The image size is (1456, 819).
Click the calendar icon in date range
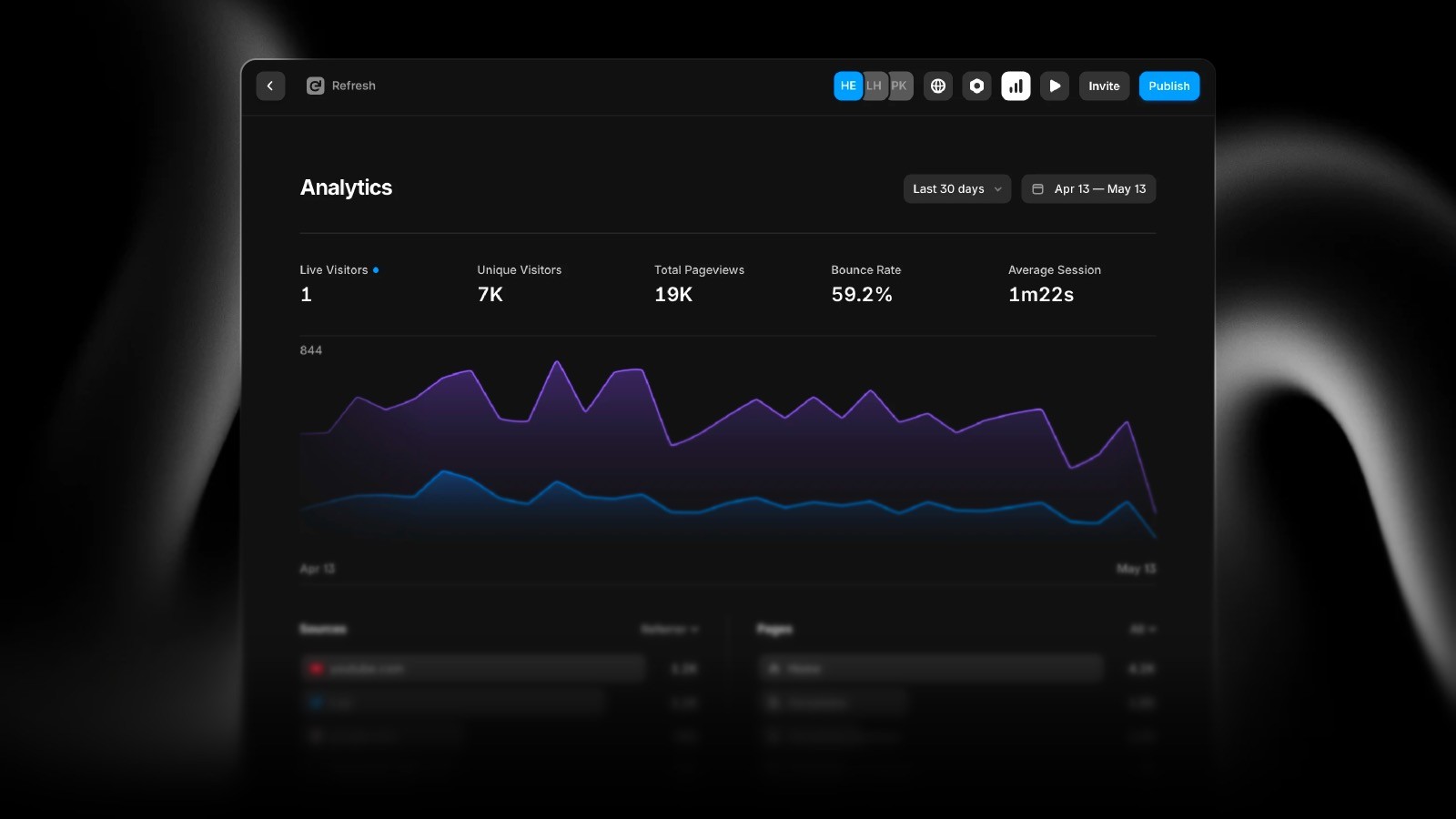pos(1037,188)
